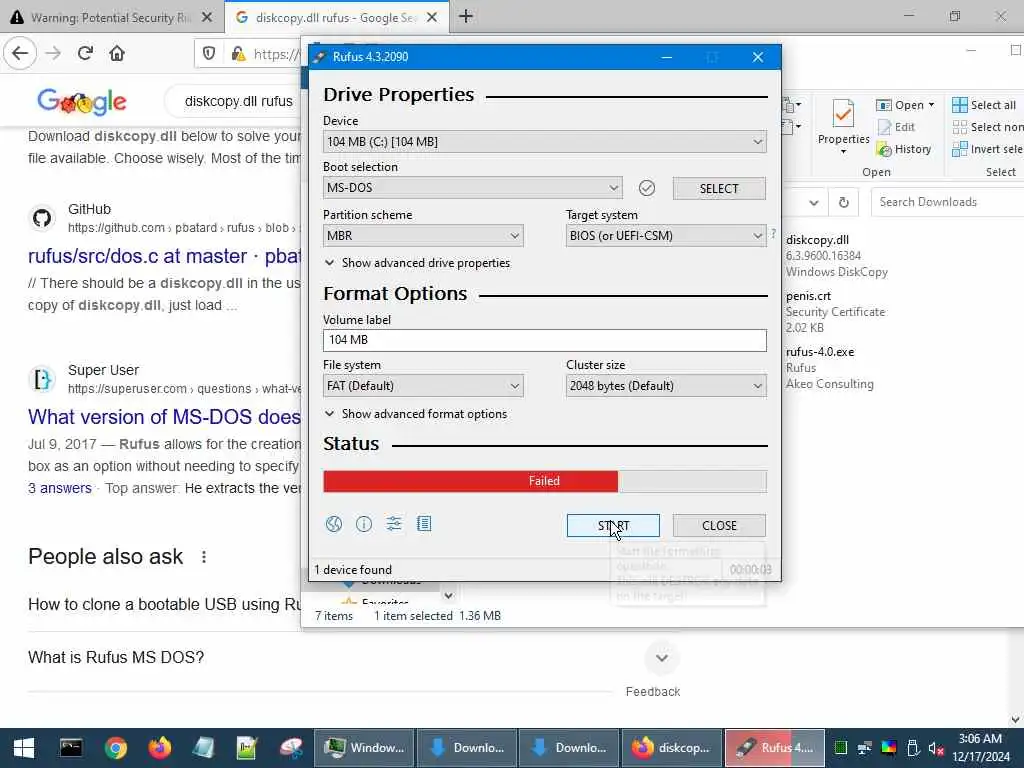The image size is (1024, 768).
Task: Open a new Firefox tab with plus
Action: 466,16
